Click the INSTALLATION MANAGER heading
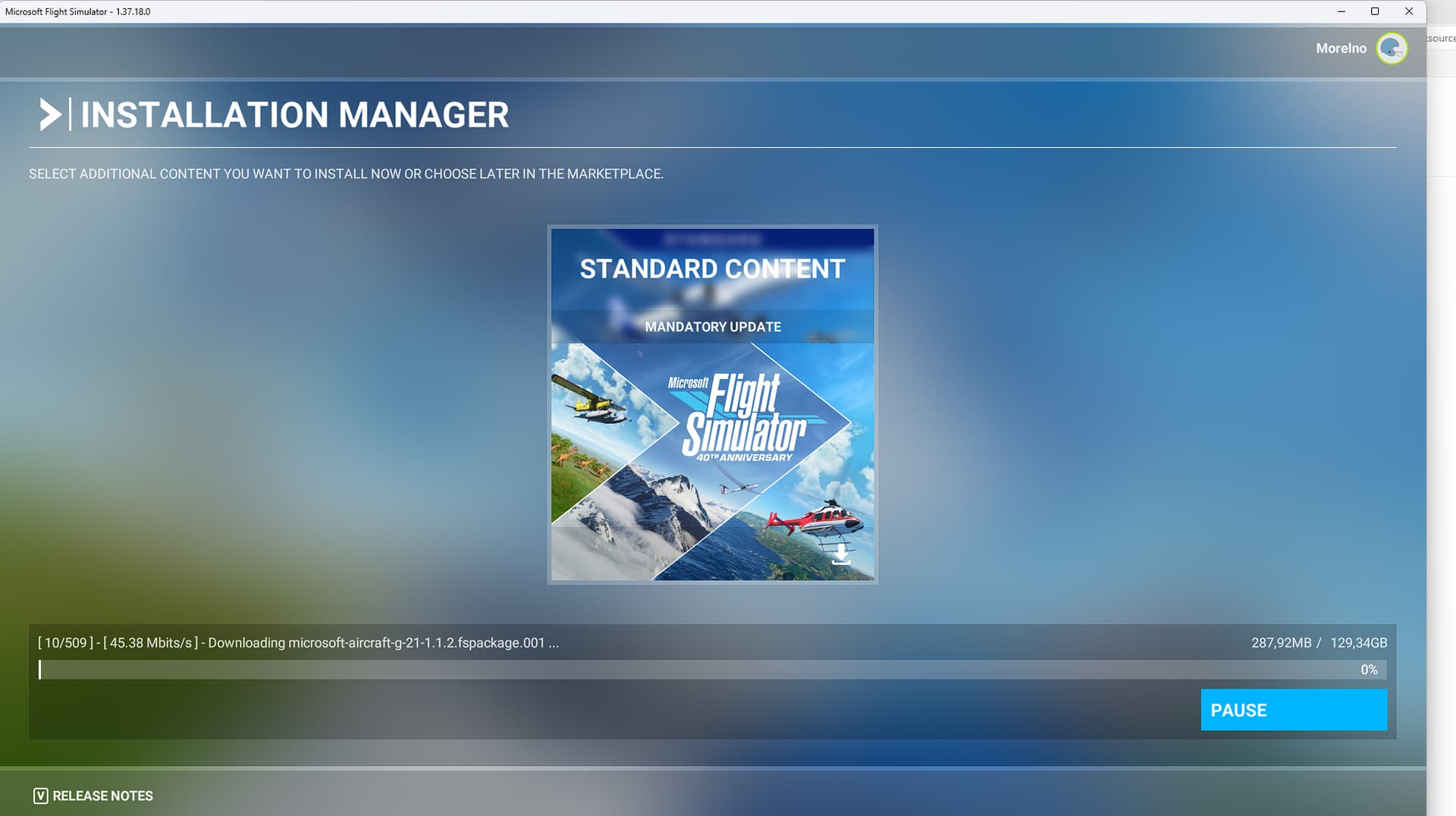This screenshot has width=1456, height=816. pos(294,115)
